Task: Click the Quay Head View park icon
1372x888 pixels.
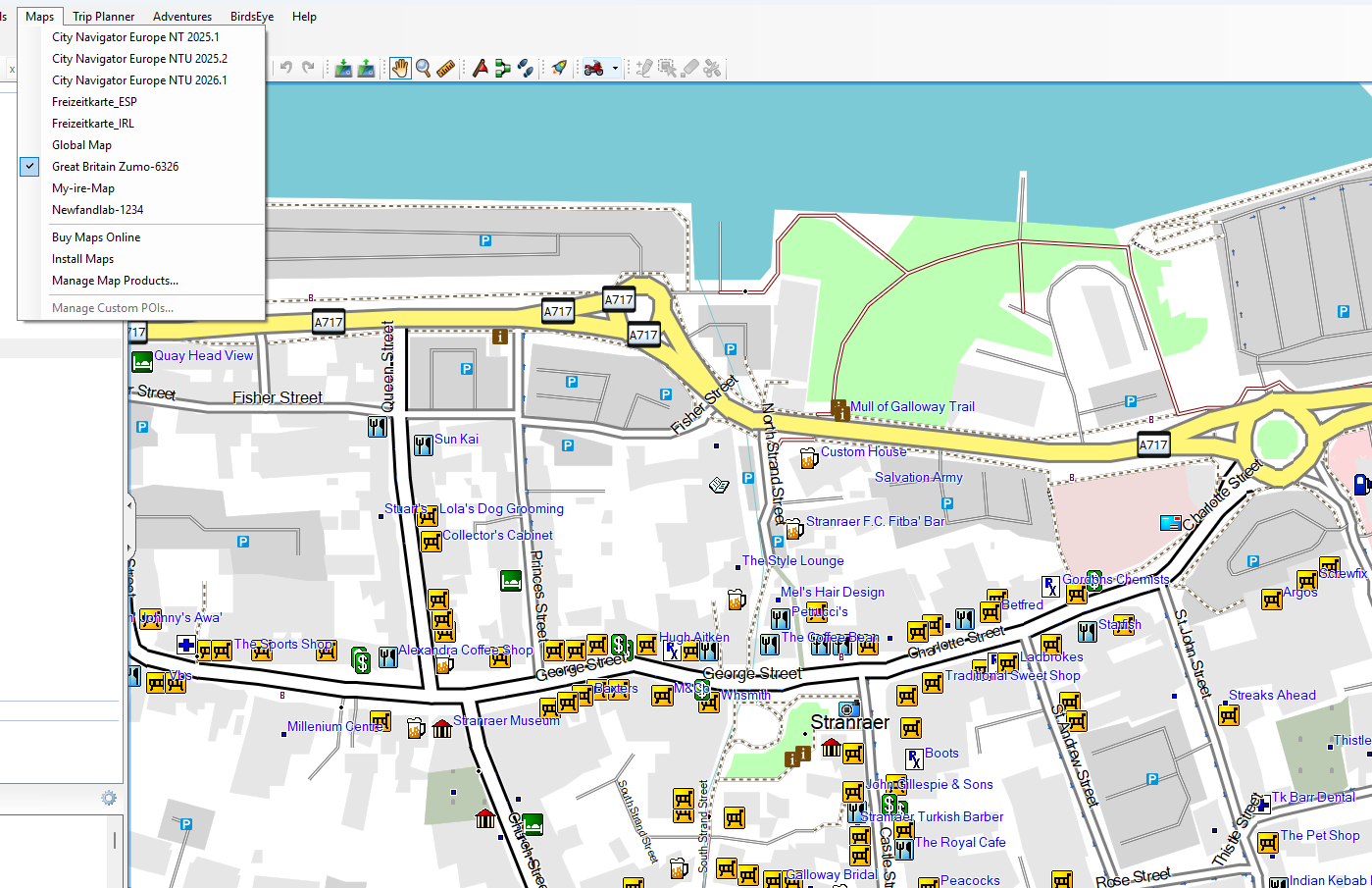Action: [x=142, y=361]
